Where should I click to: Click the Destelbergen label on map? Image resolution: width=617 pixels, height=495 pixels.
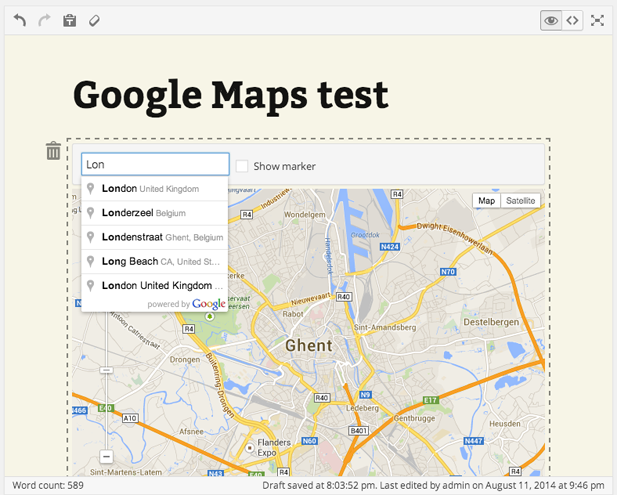click(x=491, y=322)
